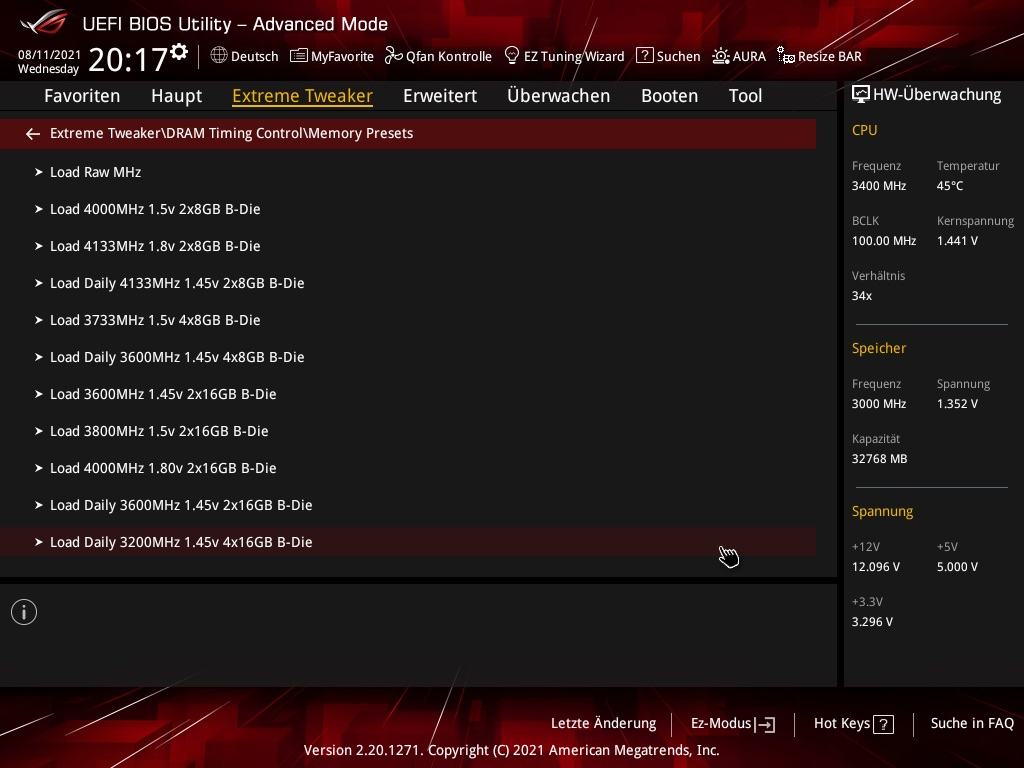Viewport: 1024px width, 768px height.
Task: Click the Resize BAR icon
Action: pos(786,56)
